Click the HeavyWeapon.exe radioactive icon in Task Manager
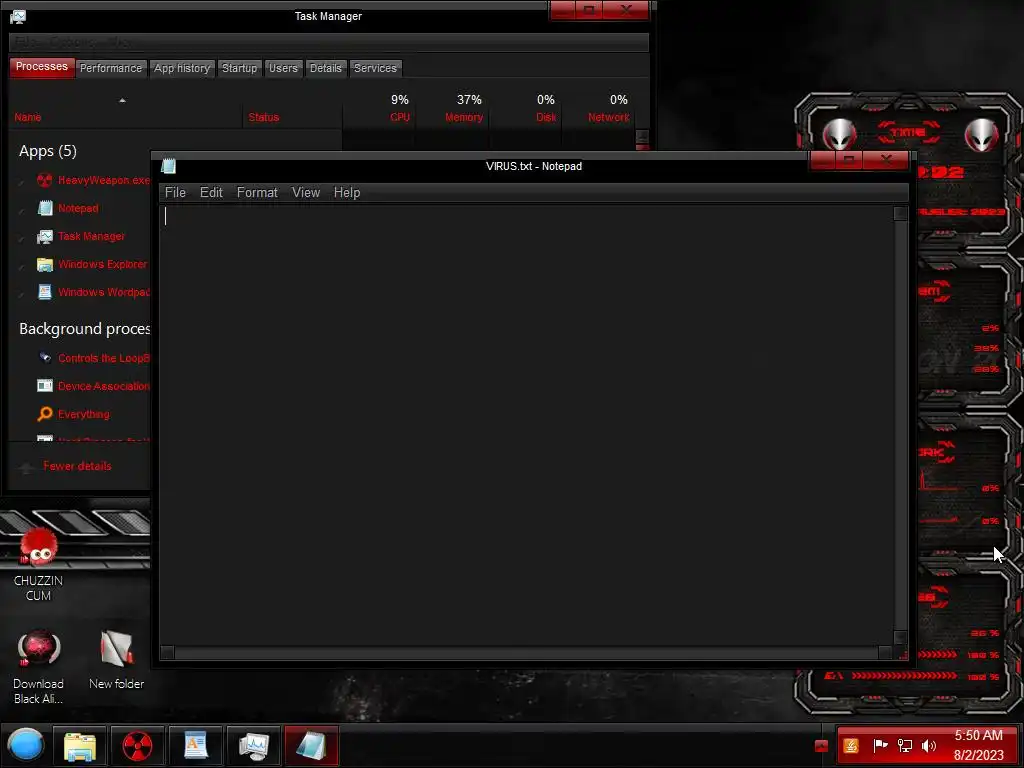The width and height of the screenshot is (1024, 768). (x=44, y=180)
